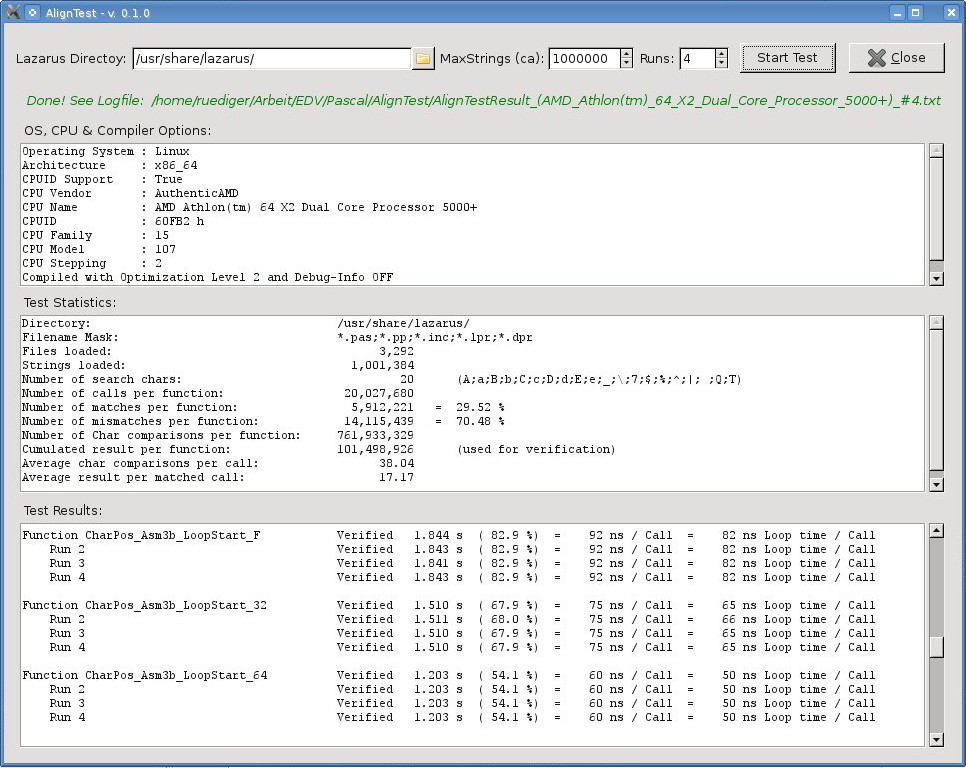Click the Close button with the X icon

[896, 58]
